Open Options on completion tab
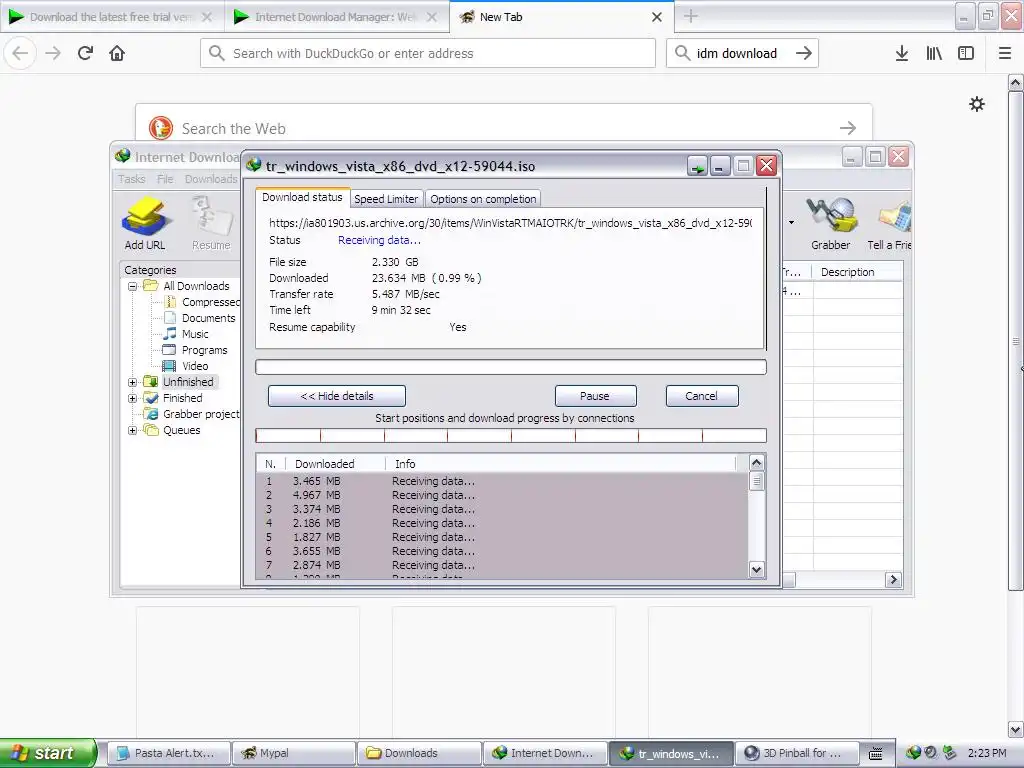Viewport: 1024px width, 768px height. point(483,199)
